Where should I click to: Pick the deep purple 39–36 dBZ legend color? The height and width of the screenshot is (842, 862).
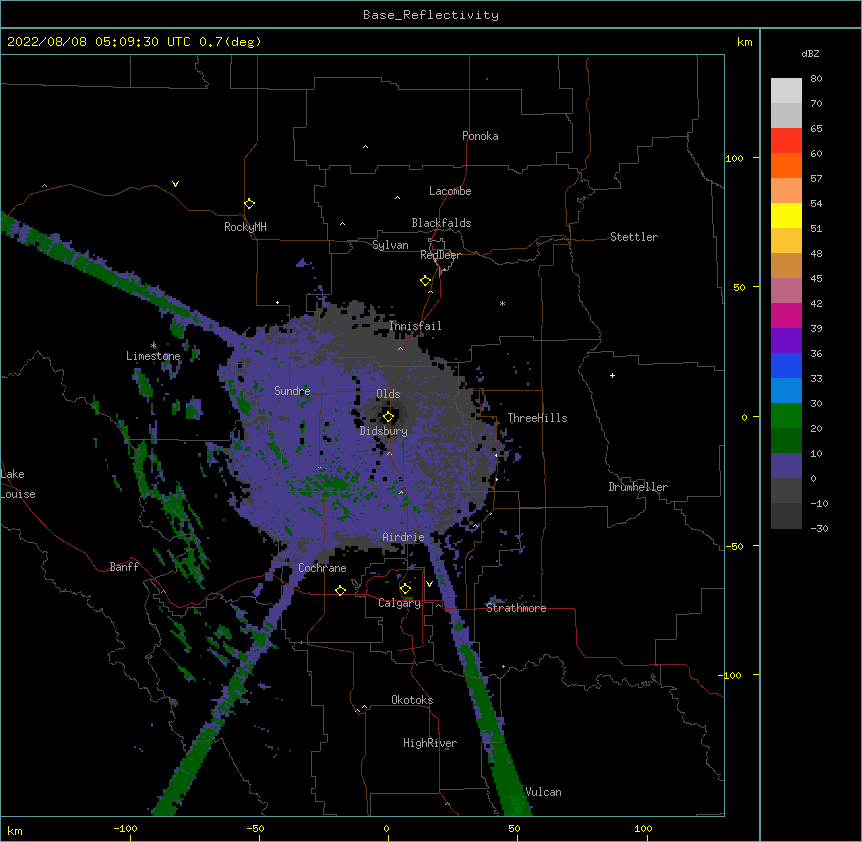coord(786,341)
